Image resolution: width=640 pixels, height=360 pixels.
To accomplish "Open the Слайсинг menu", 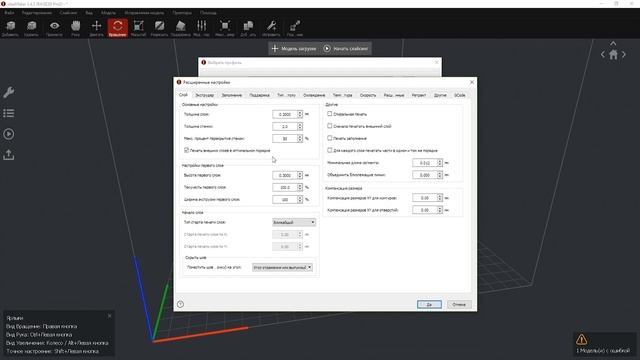I will pos(68,13).
